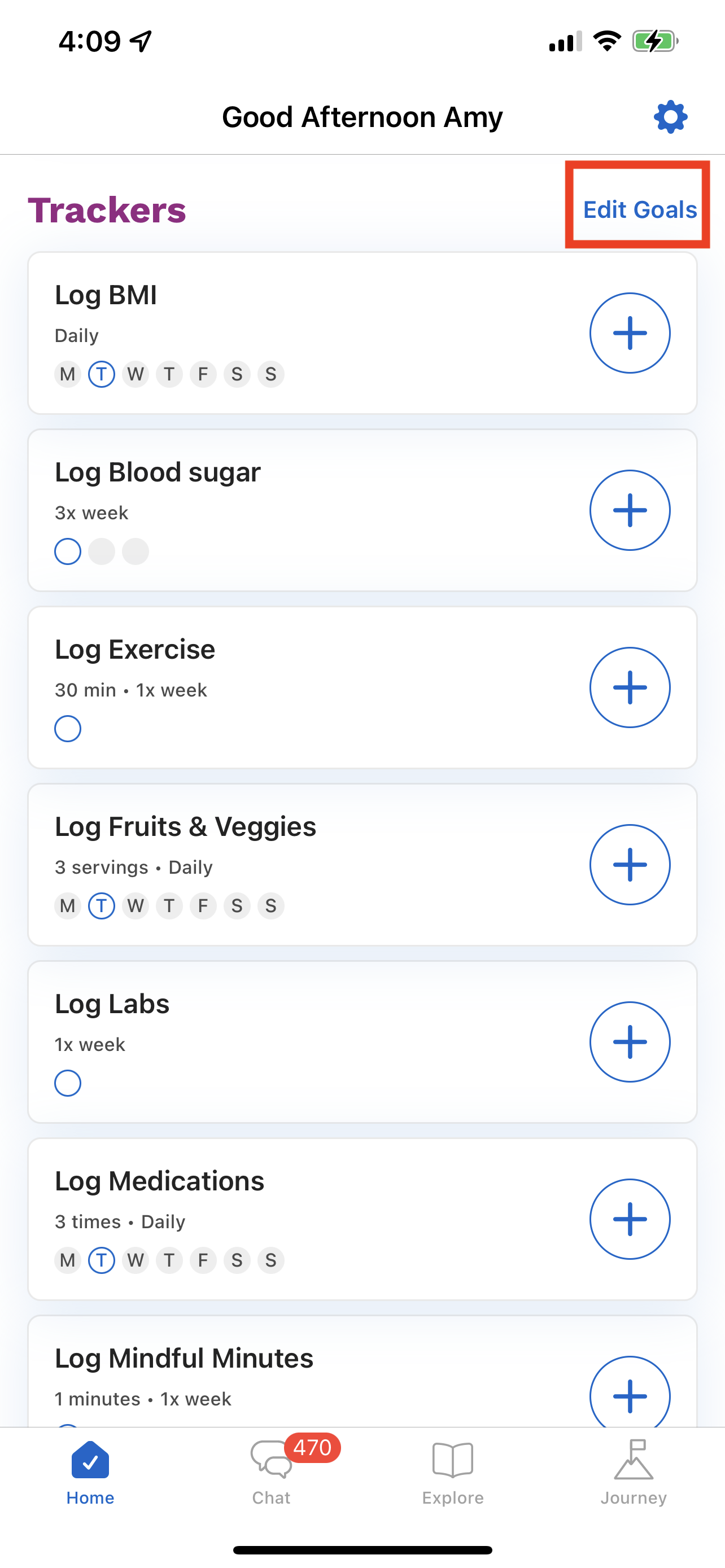
Task: Select Tuesday circle in Log BMI
Action: point(102,374)
